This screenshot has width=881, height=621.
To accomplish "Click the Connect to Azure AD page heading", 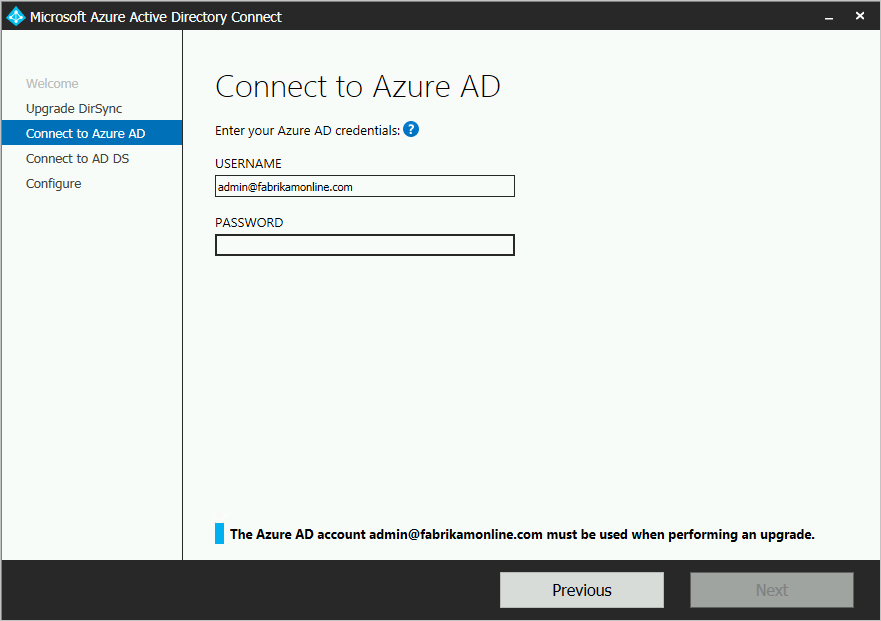I will pyautogui.click(x=357, y=87).
